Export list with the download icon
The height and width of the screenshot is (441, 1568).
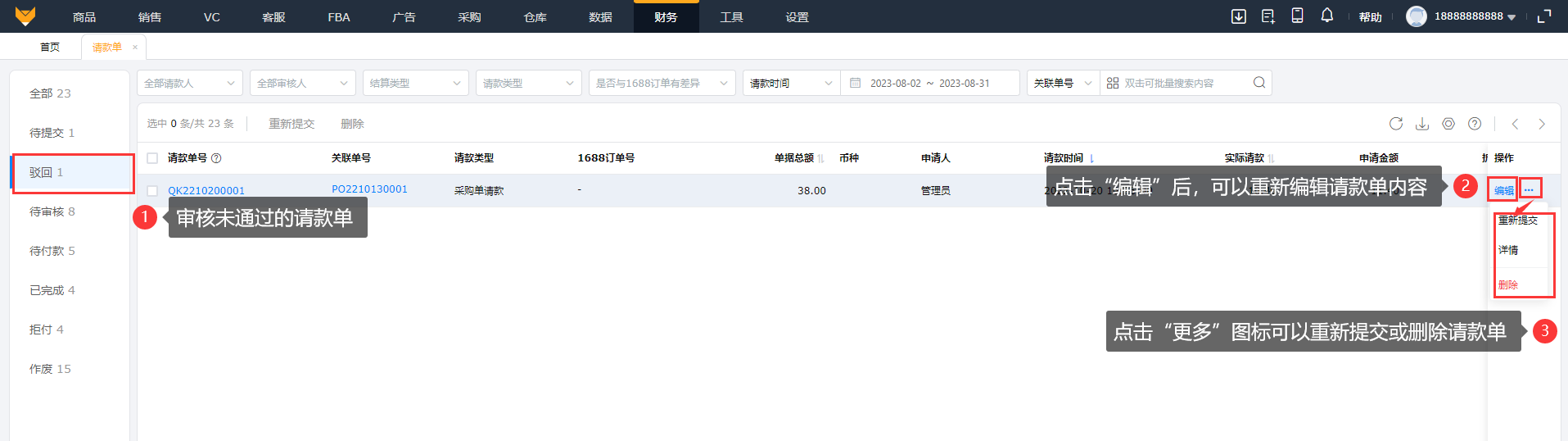[x=1422, y=124]
